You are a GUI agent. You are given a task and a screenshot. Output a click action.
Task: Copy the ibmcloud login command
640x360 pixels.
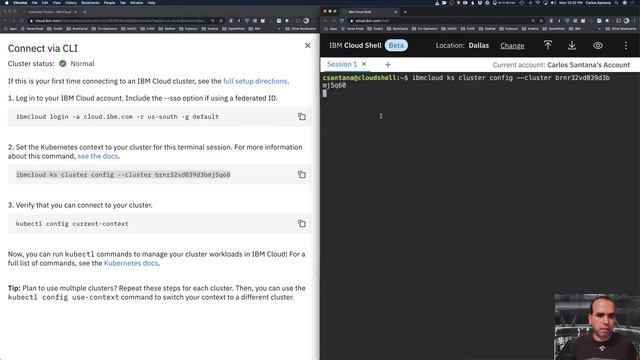[x=302, y=117]
